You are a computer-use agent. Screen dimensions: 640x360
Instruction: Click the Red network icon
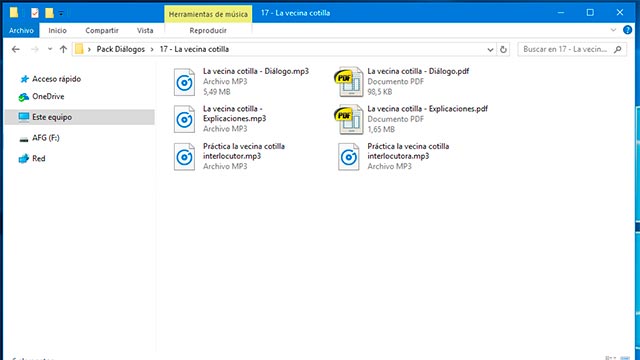[x=24, y=159]
